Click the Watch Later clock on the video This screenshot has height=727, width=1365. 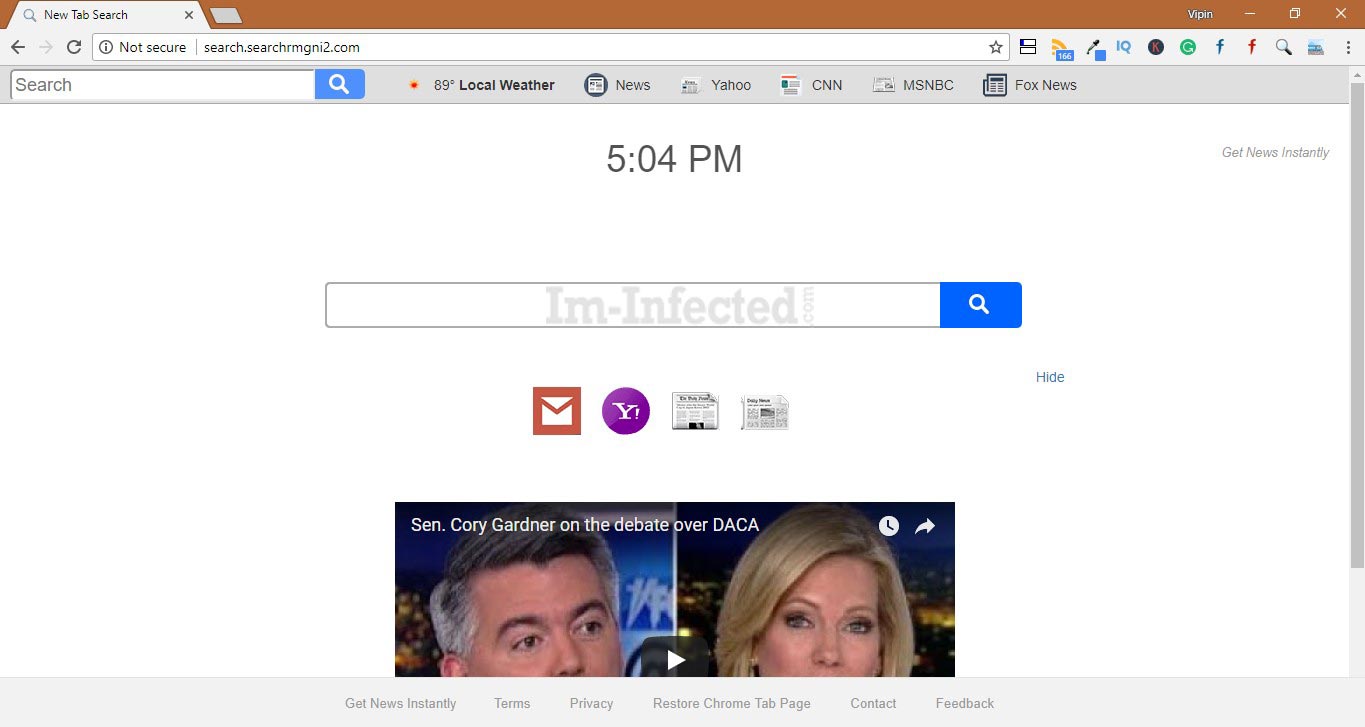[888, 525]
